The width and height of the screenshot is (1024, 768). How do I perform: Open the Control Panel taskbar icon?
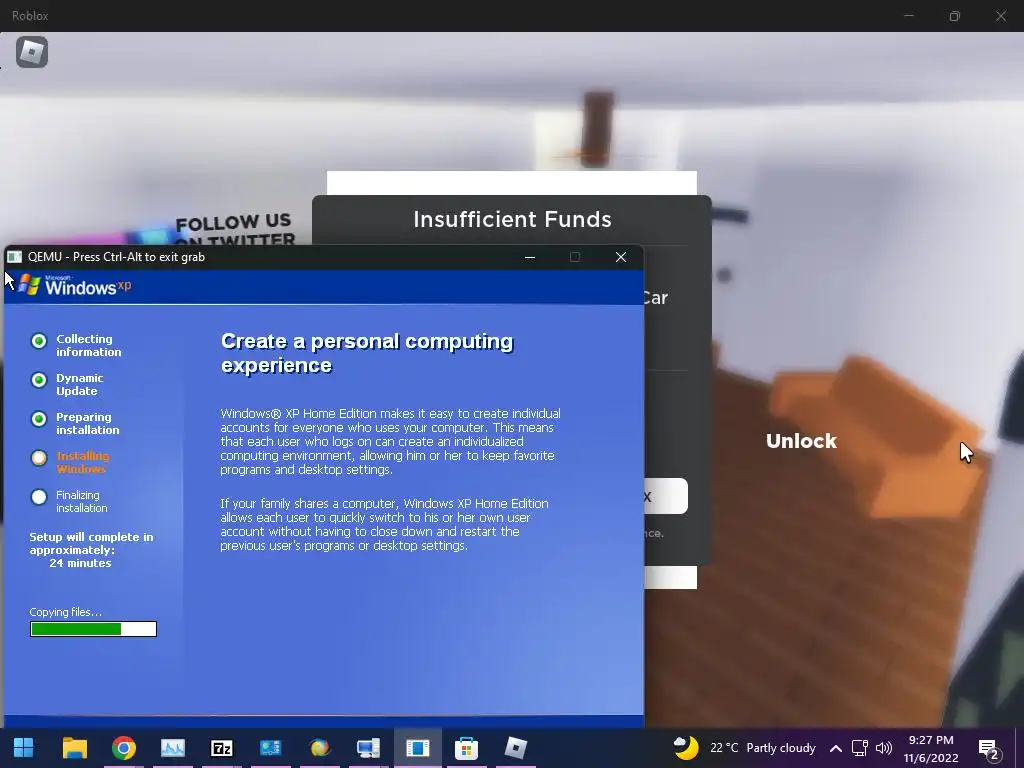coord(270,748)
